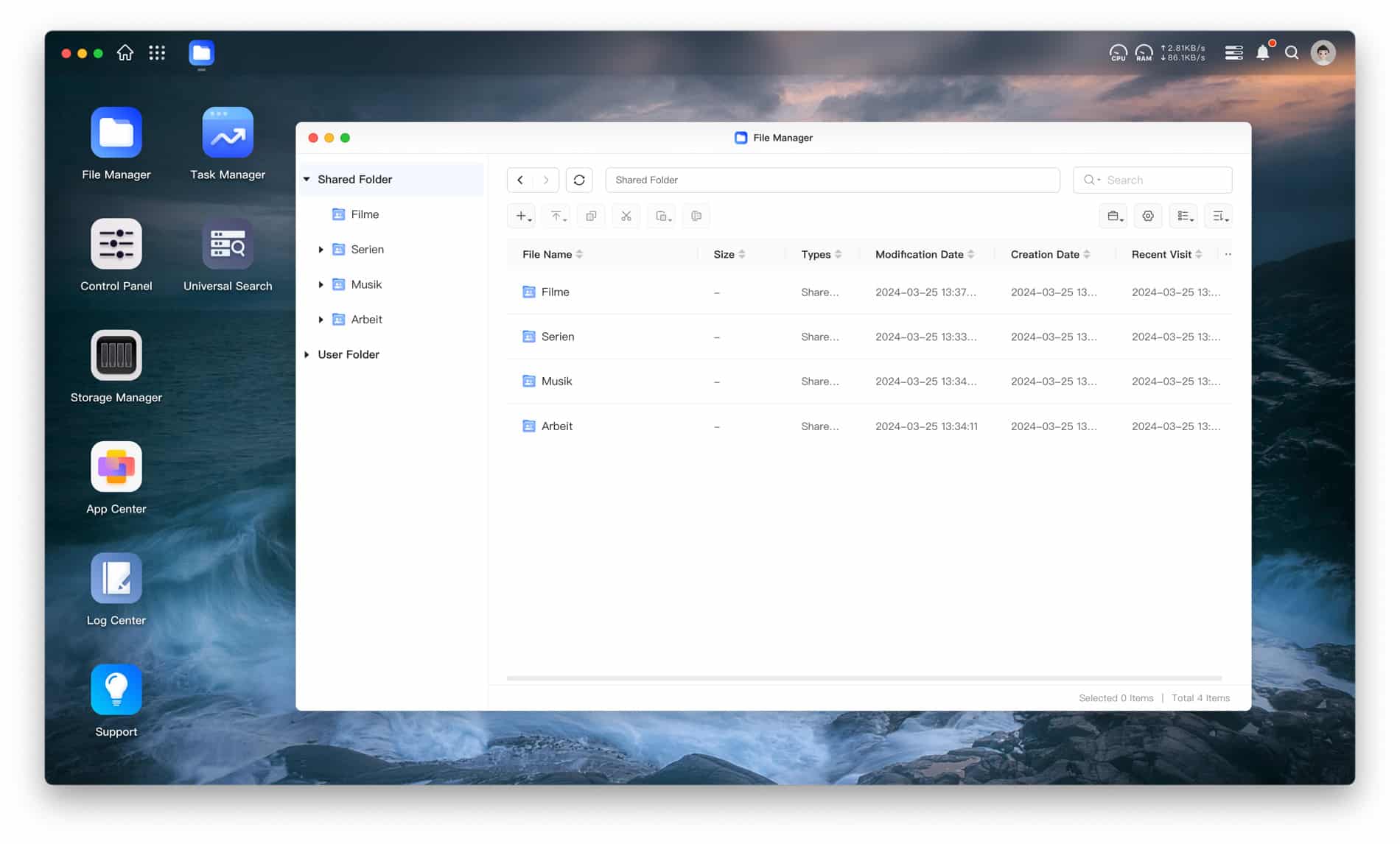The image size is (1400, 844).
Task: Select the Arbeit folder row
Action: pyautogui.click(x=869, y=426)
